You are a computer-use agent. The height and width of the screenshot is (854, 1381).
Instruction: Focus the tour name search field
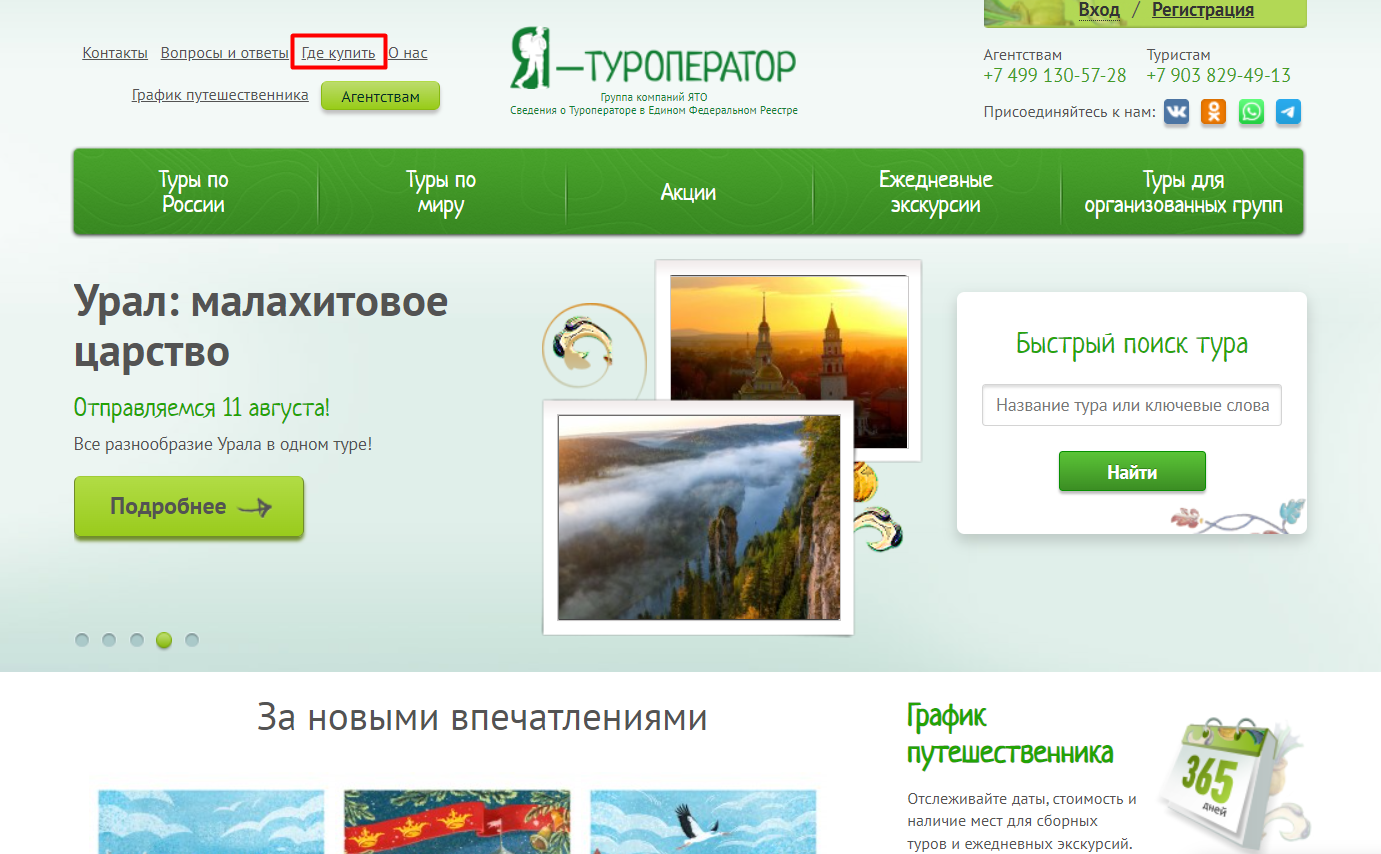coord(1131,405)
